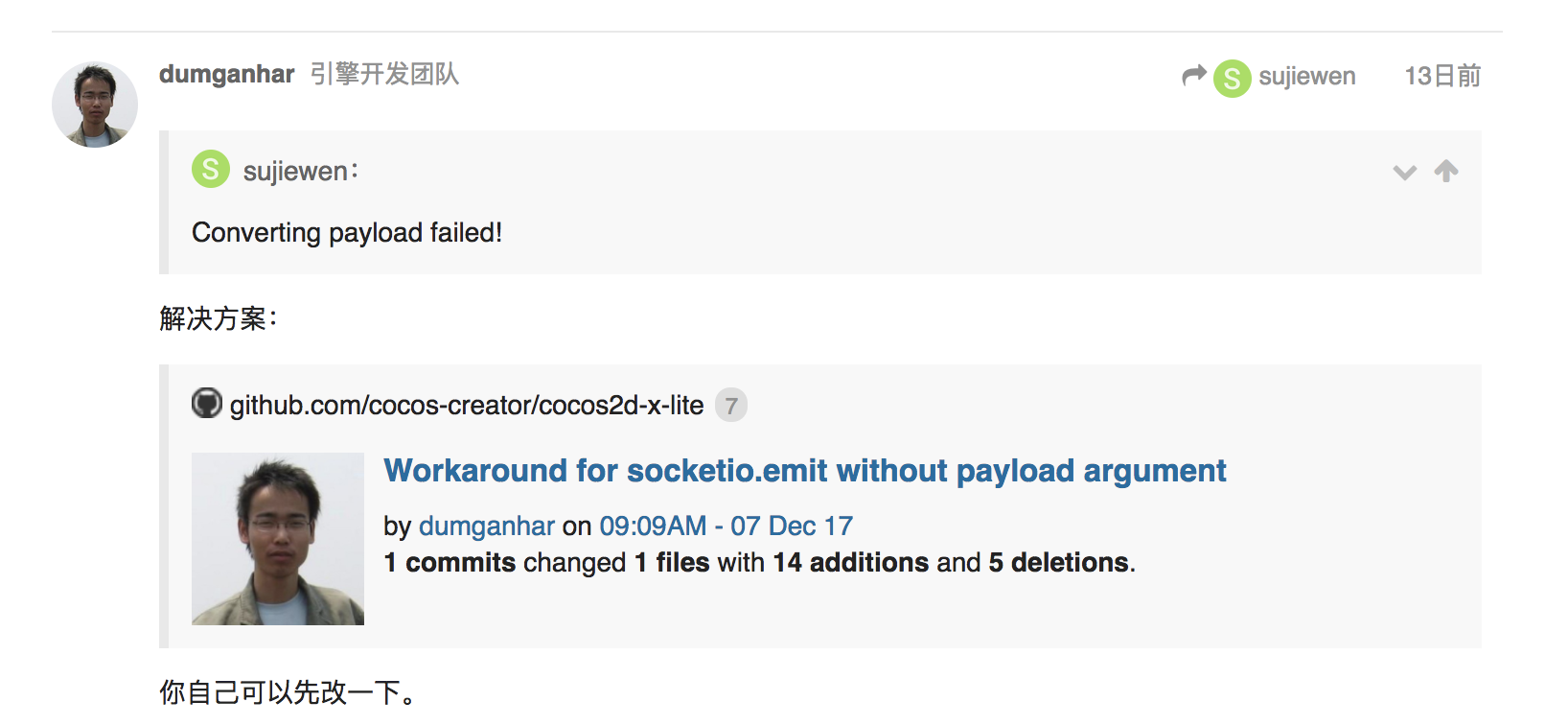Open the 'Workaround for socketio.emit' commit title
This screenshot has width=1568, height=725.
(804, 471)
